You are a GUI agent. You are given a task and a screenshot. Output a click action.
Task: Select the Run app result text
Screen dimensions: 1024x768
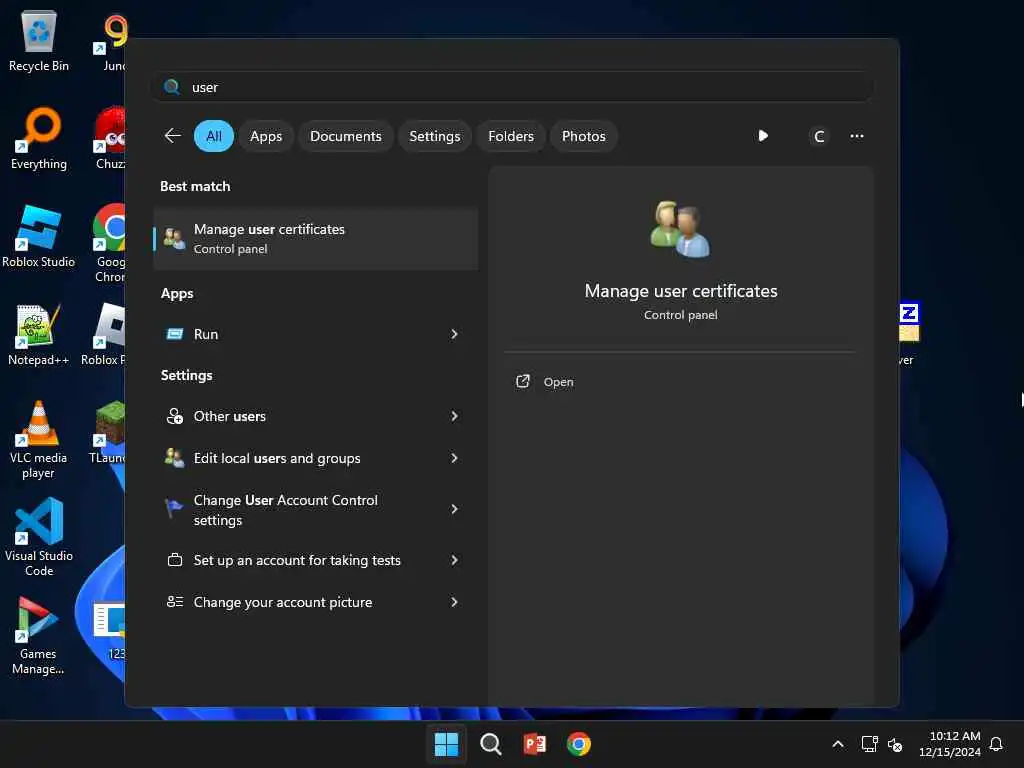coord(206,334)
